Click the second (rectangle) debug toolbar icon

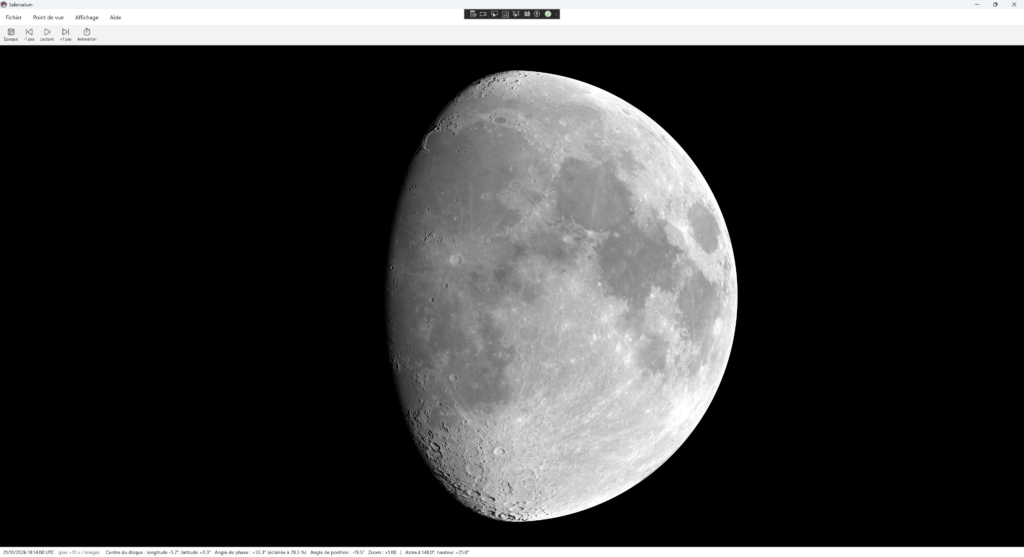(x=483, y=14)
